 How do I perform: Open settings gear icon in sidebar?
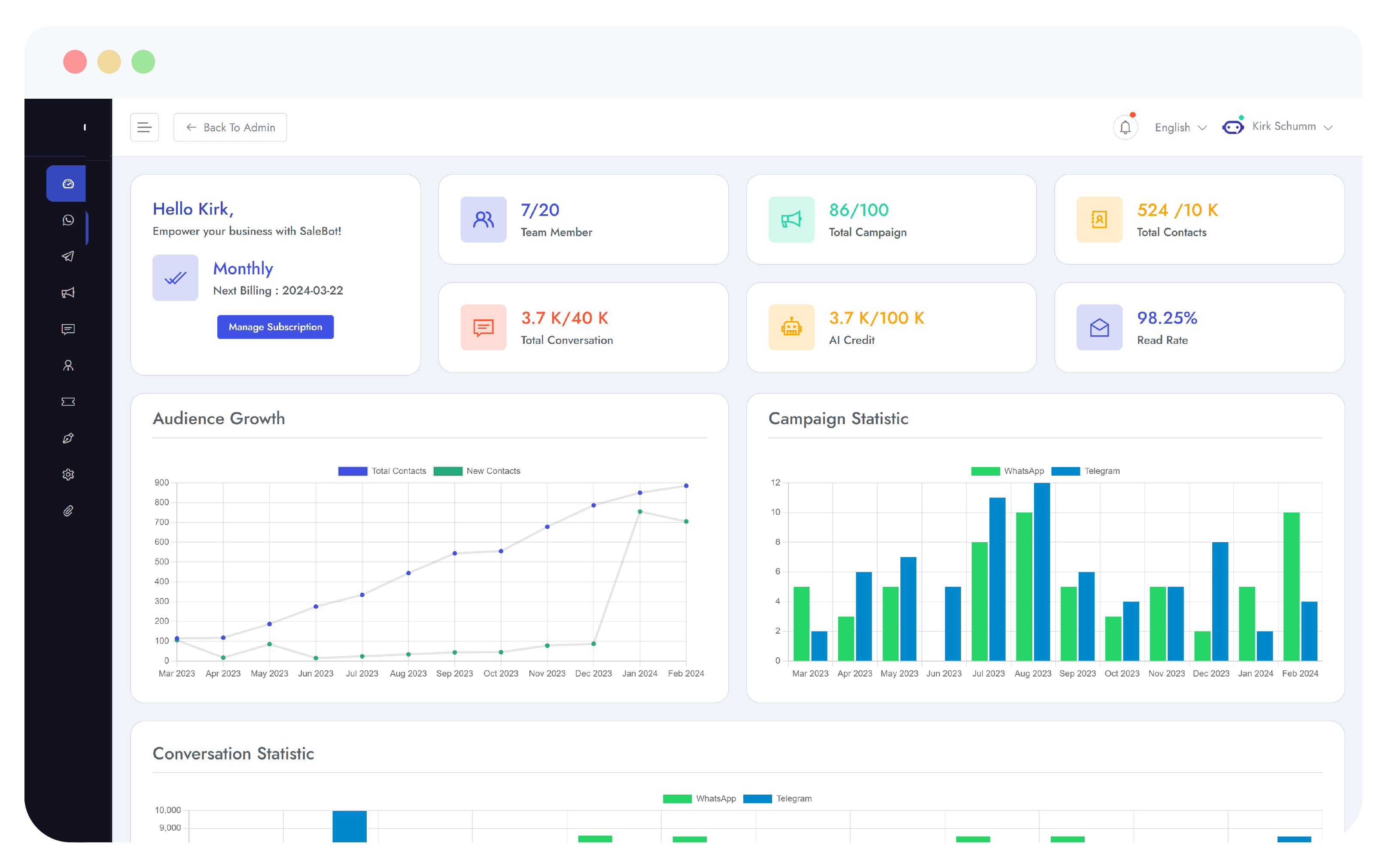coord(68,475)
